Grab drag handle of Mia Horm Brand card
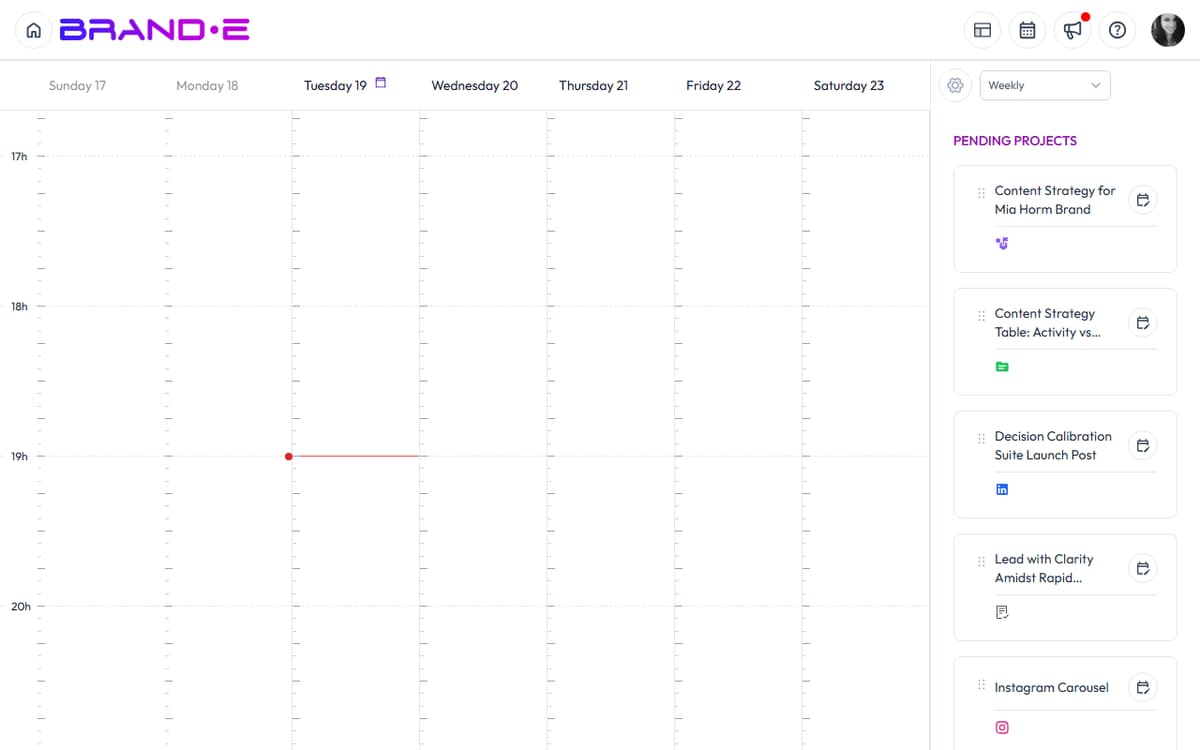Image resolution: width=1200 pixels, height=750 pixels. point(981,193)
